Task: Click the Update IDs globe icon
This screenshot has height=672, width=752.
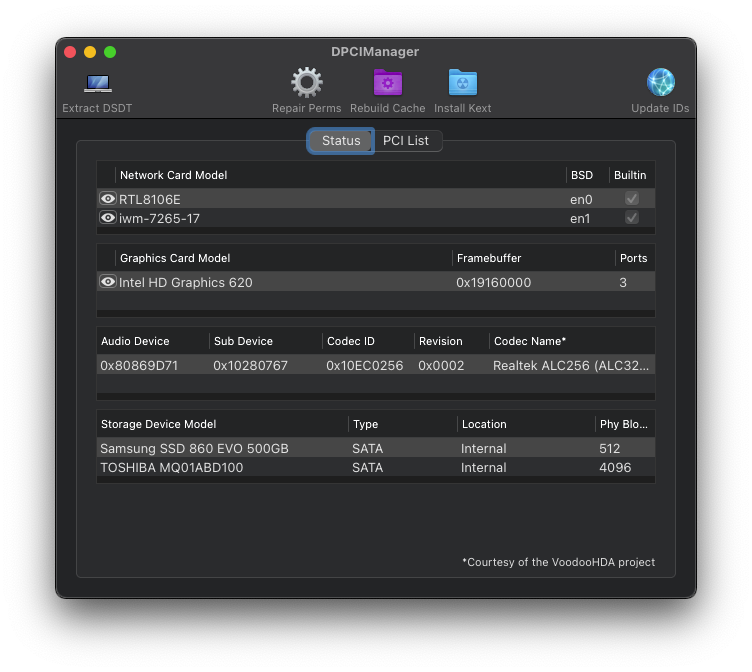Action: click(660, 82)
